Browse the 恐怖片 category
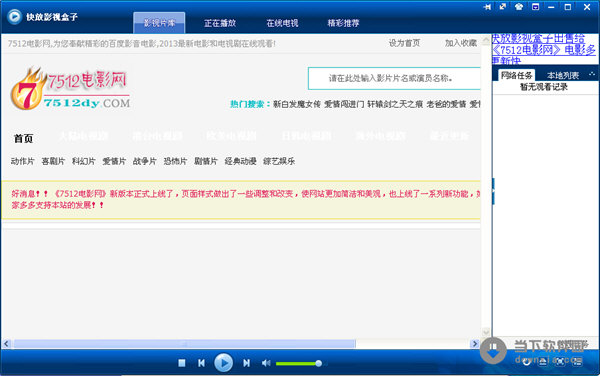 (175, 161)
